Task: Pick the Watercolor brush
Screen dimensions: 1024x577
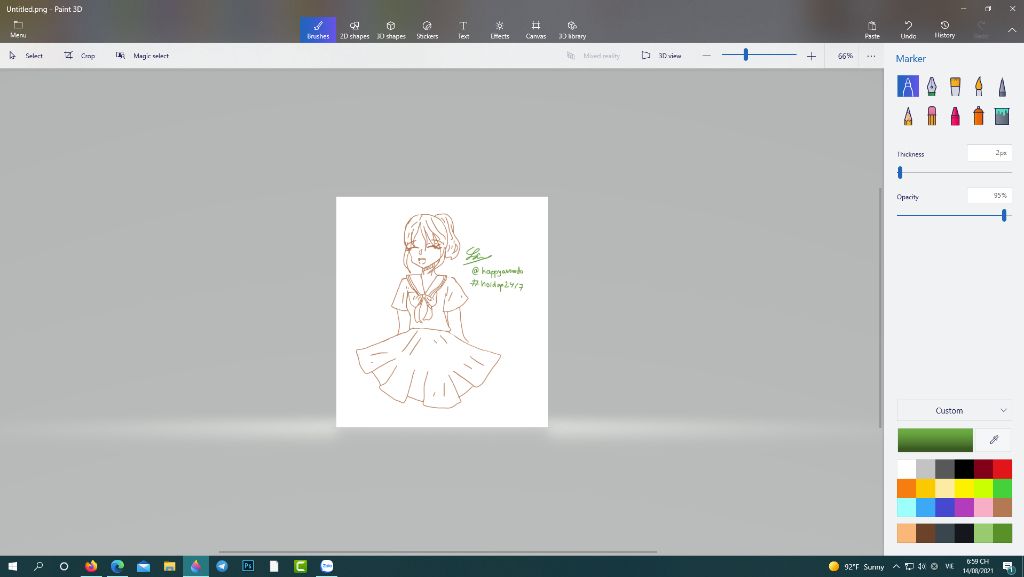Action: coord(979,85)
